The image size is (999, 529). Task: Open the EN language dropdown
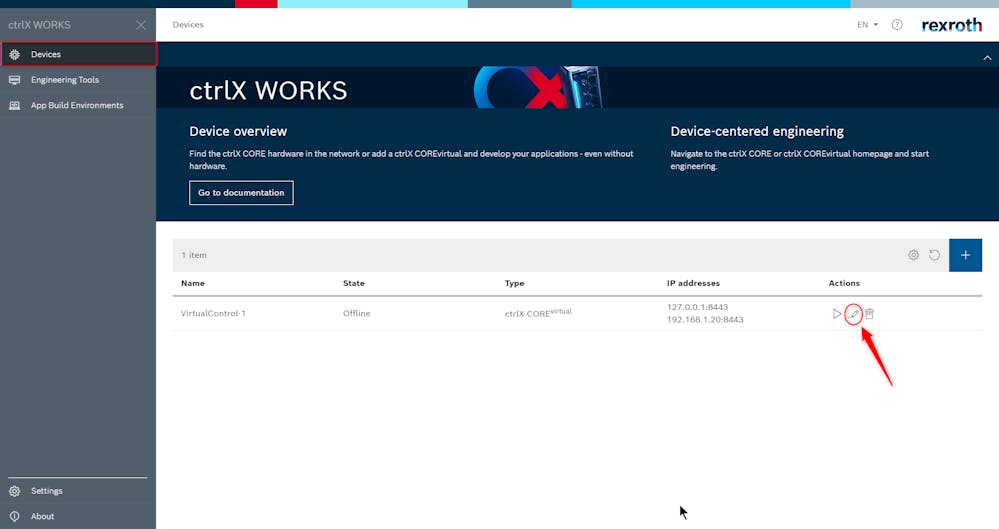(867, 25)
